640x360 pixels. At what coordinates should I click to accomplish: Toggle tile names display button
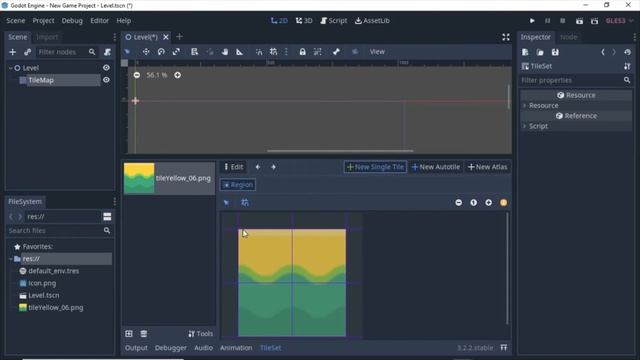tap(504, 202)
